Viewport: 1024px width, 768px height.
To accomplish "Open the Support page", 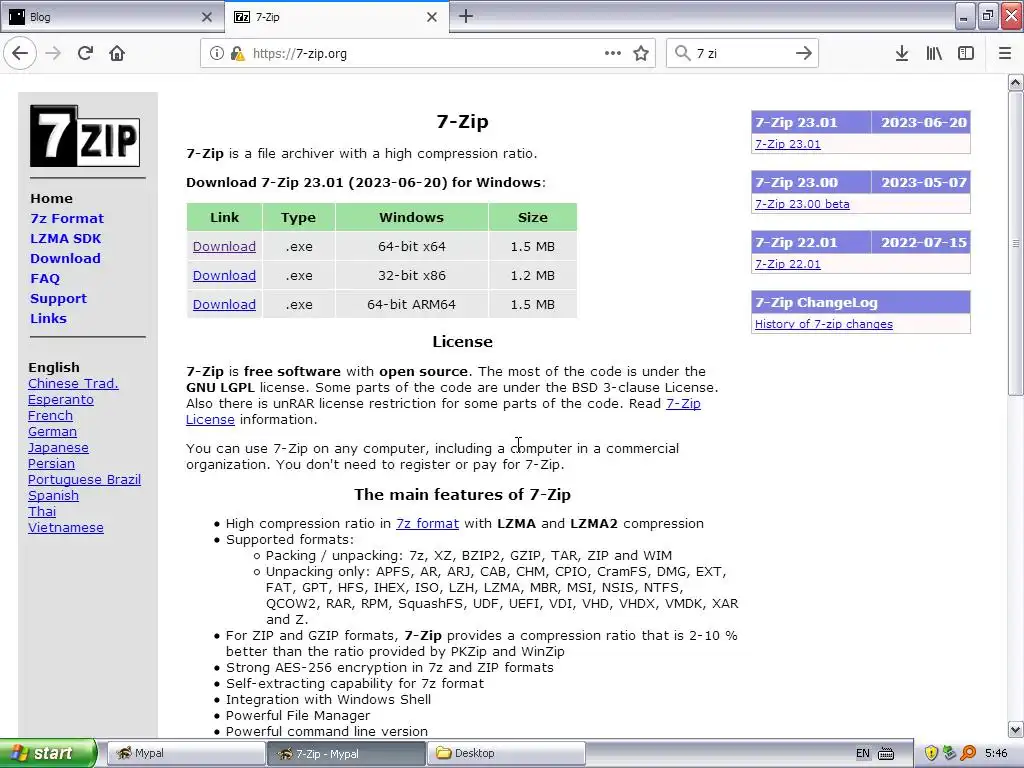I will (58, 298).
